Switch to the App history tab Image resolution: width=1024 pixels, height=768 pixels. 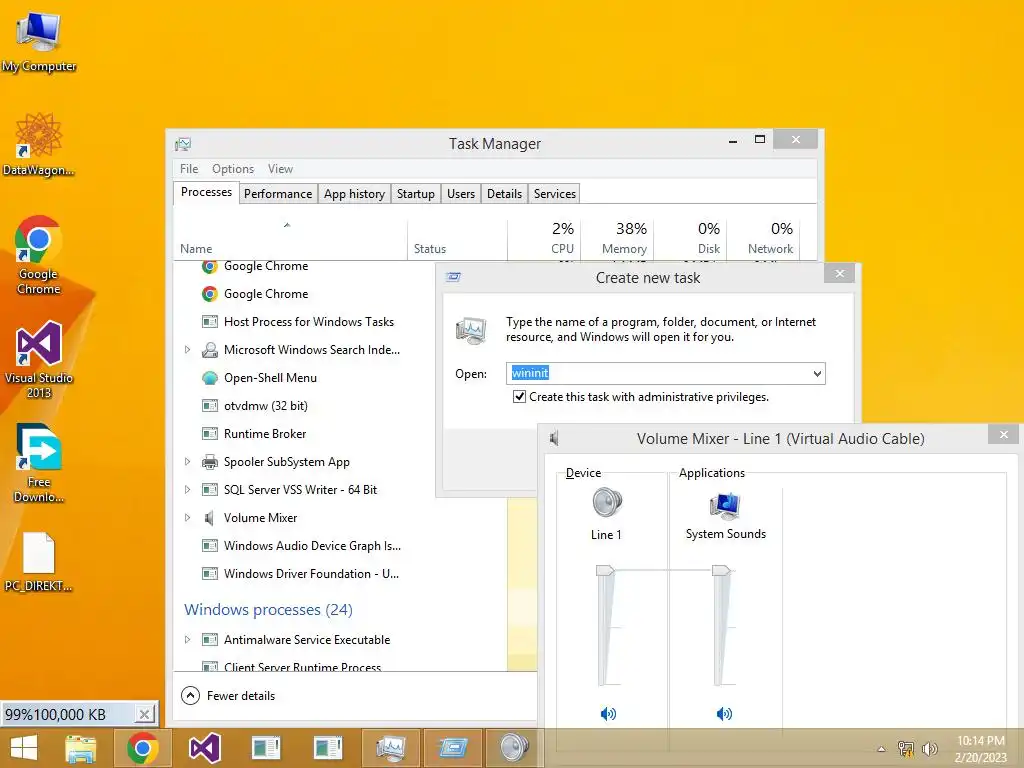click(x=354, y=194)
